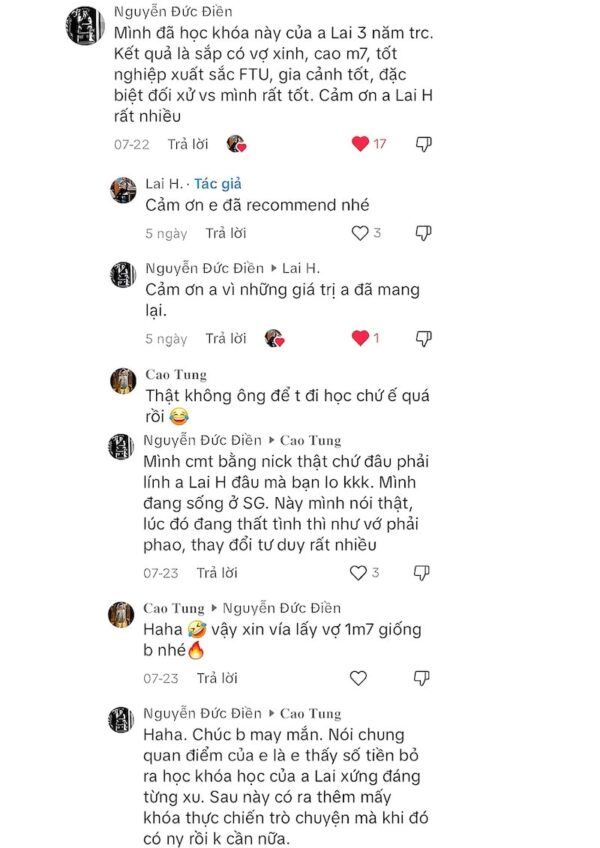Dislike Lai H.'s author reply
Image resolution: width=600 pixels, height=848 pixels.
pyautogui.click(x=423, y=233)
